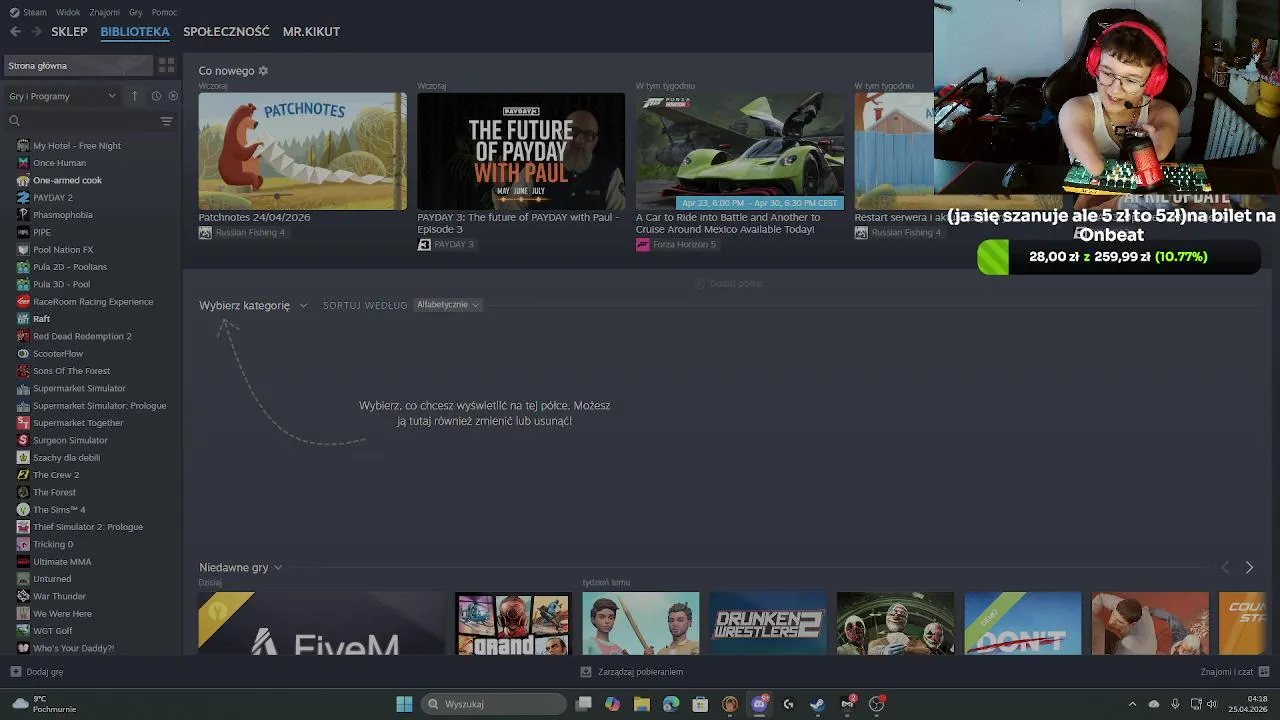Toggle ready-to-play filter icon
This screenshot has height=720, width=1280.
pyautogui.click(x=173, y=96)
